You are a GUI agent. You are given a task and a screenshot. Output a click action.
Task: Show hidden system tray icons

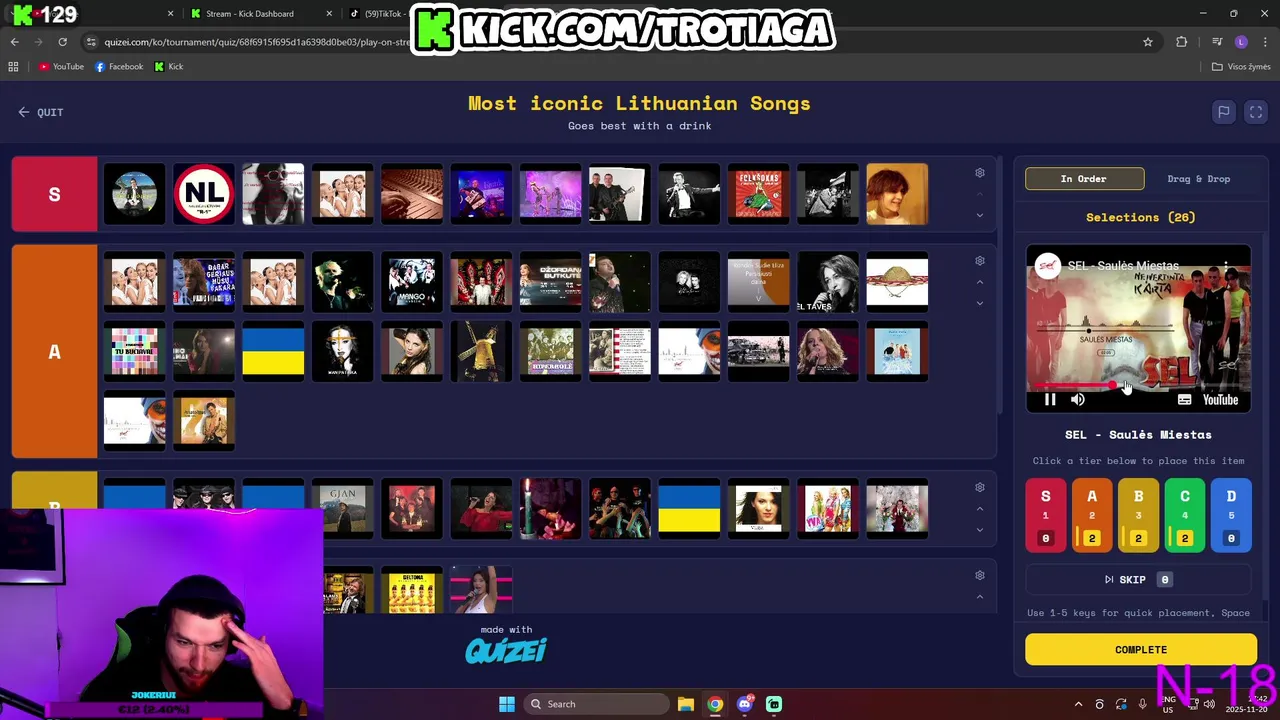click(1078, 704)
